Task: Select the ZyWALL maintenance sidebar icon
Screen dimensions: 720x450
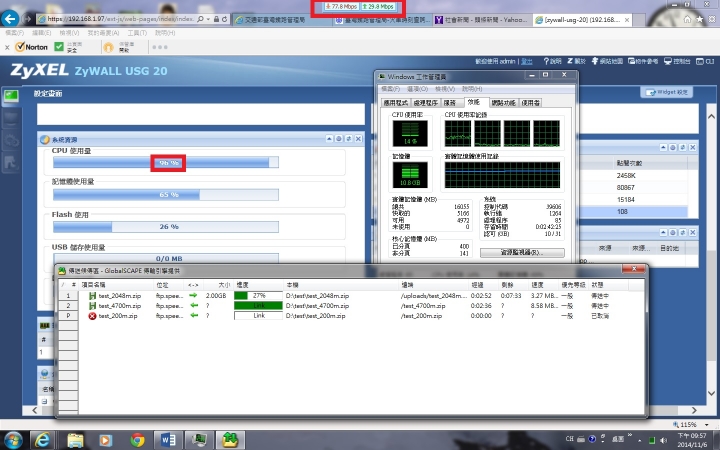Action: click(11, 163)
